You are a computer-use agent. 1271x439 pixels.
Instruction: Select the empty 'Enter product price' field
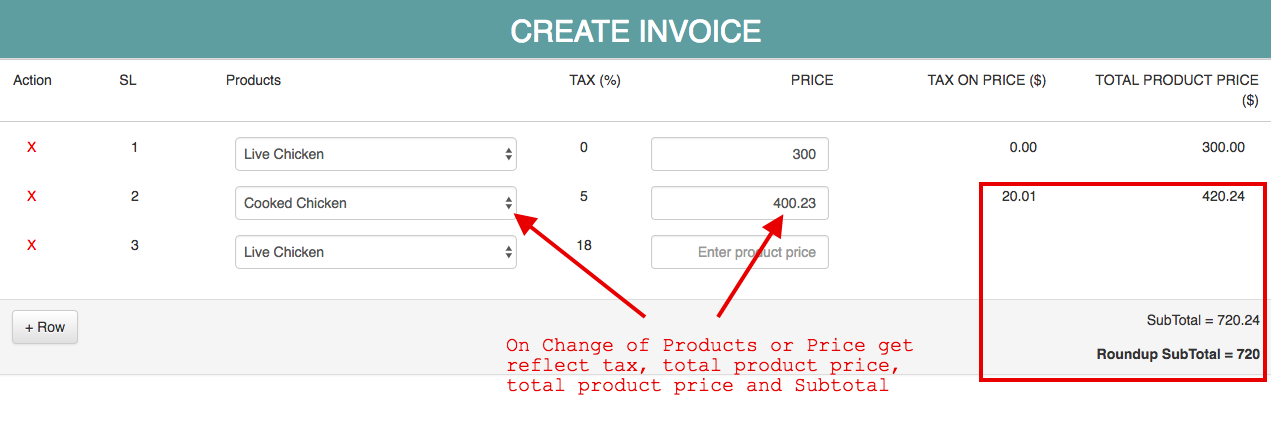[739, 252]
